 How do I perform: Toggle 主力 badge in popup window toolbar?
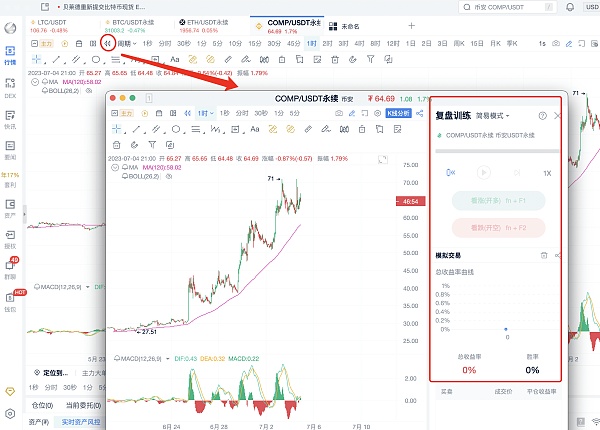pyautogui.click(x=127, y=113)
